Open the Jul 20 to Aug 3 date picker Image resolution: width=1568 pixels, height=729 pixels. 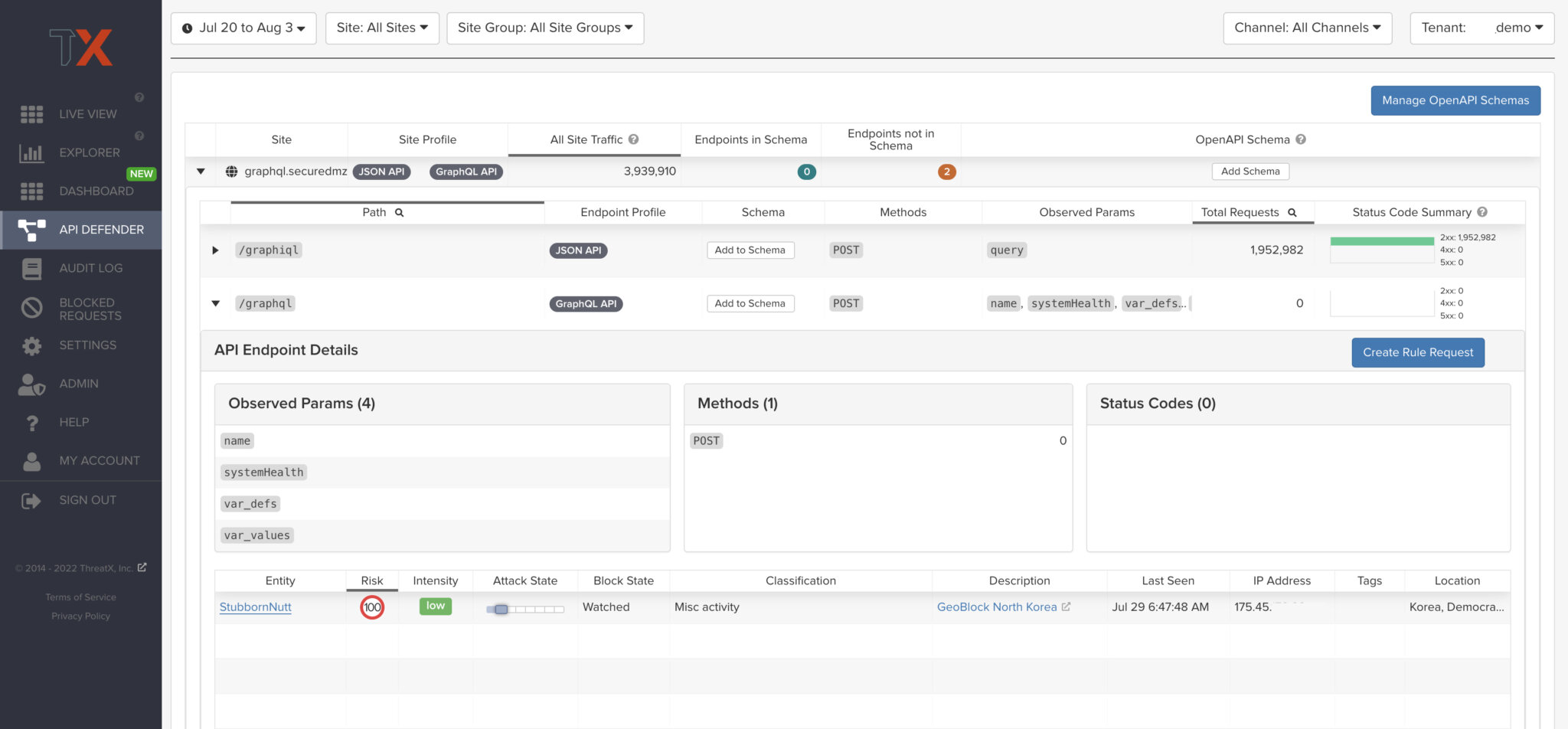pos(243,28)
